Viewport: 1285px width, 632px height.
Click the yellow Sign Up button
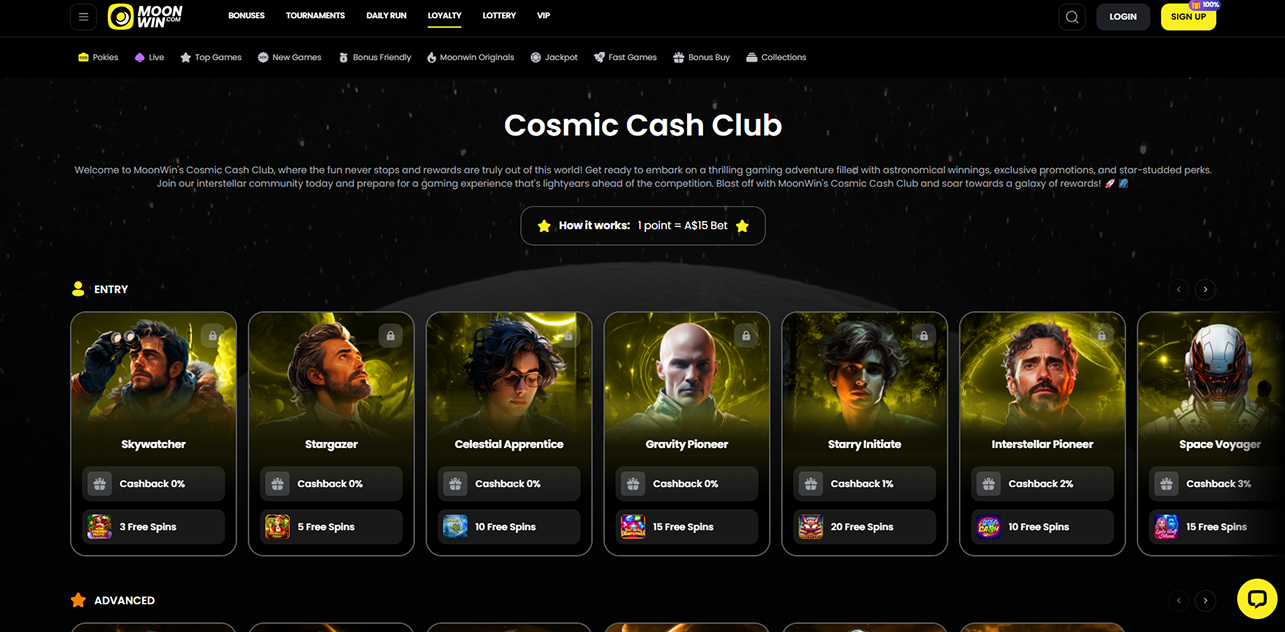pyautogui.click(x=1188, y=17)
